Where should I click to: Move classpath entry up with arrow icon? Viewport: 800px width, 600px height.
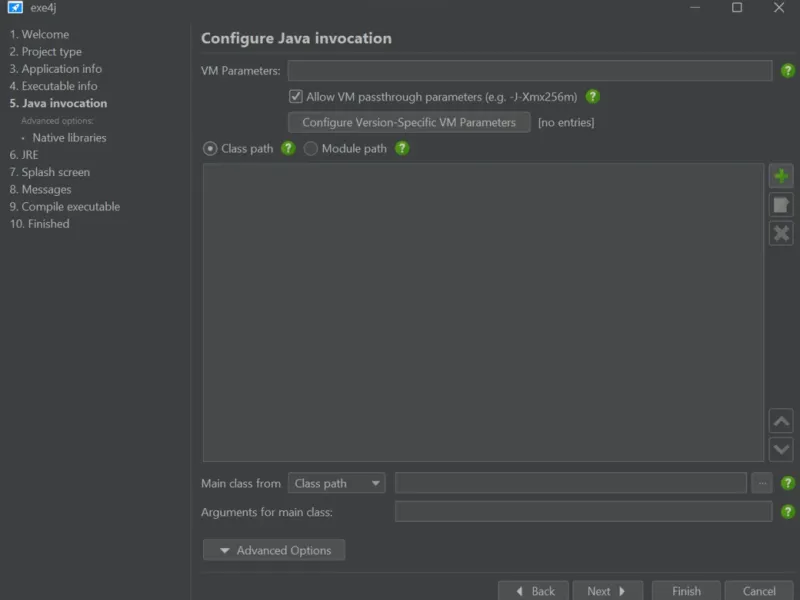[x=781, y=421]
